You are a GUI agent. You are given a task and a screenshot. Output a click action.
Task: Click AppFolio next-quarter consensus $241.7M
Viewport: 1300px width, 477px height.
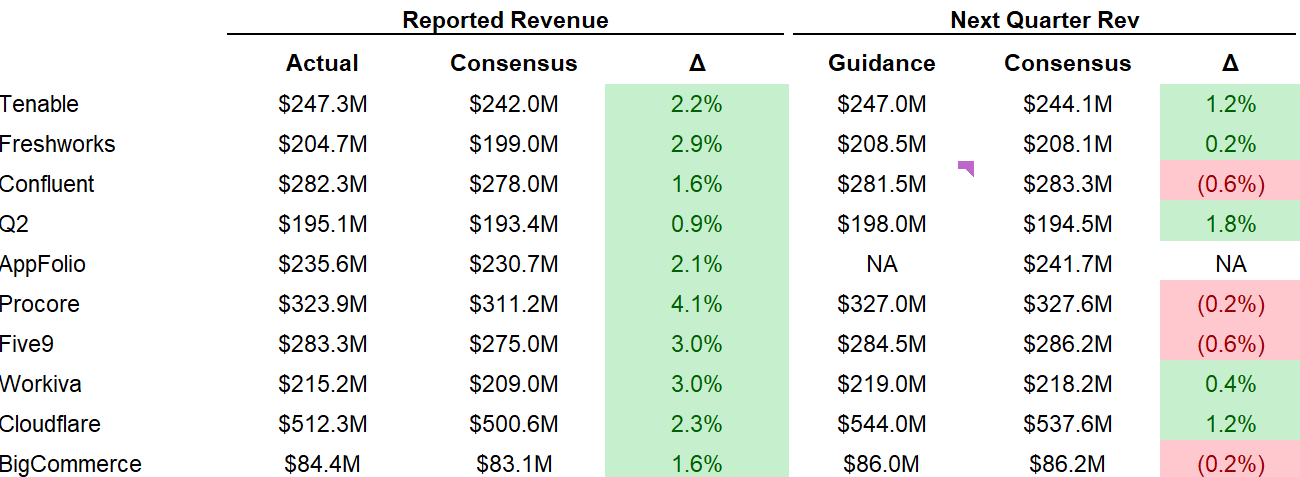[x=1067, y=264]
